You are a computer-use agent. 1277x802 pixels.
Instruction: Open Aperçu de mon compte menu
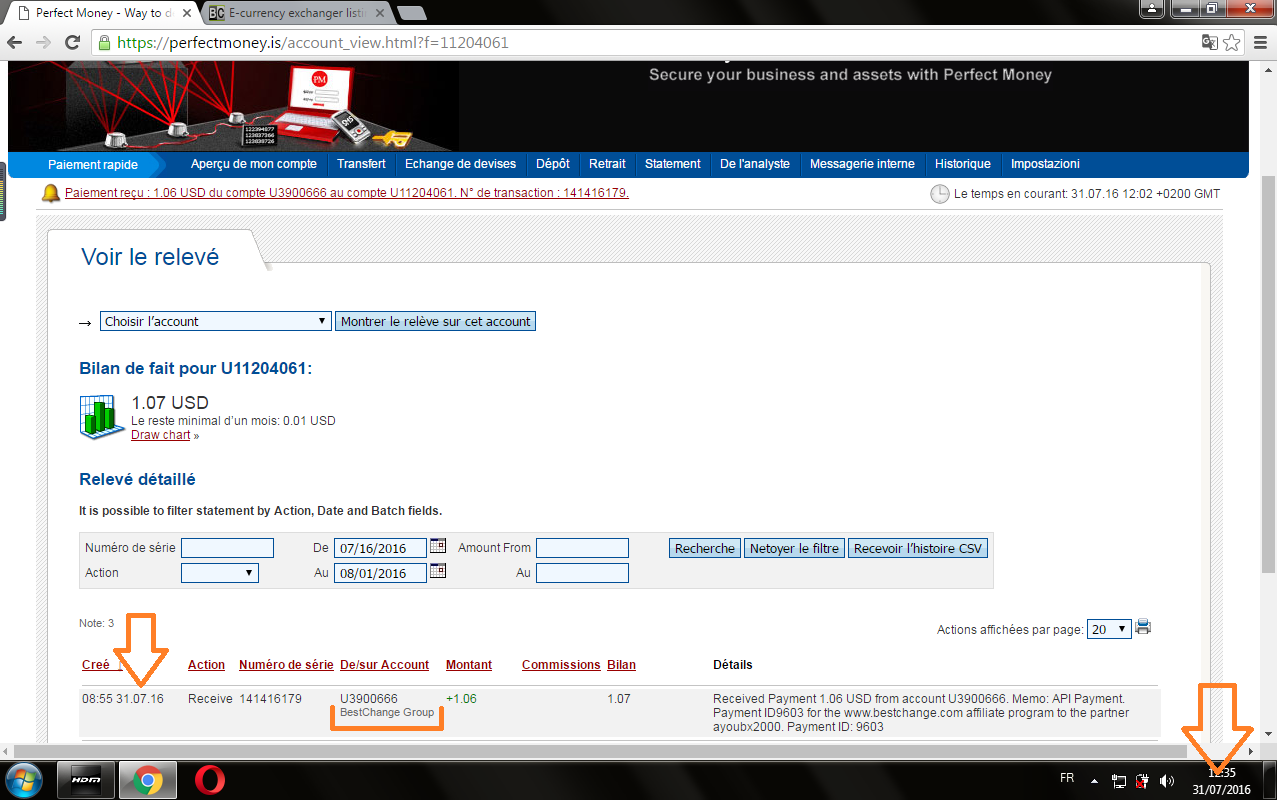click(254, 164)
